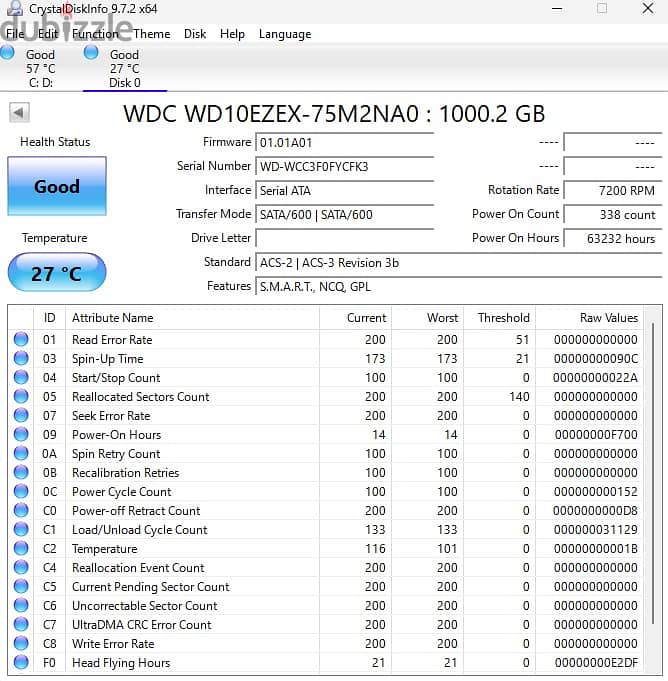Viewport: 668px width, 681px height.
Task: Select raw value 00000000090C of Spin-Up Time
Action: [596, 358]
